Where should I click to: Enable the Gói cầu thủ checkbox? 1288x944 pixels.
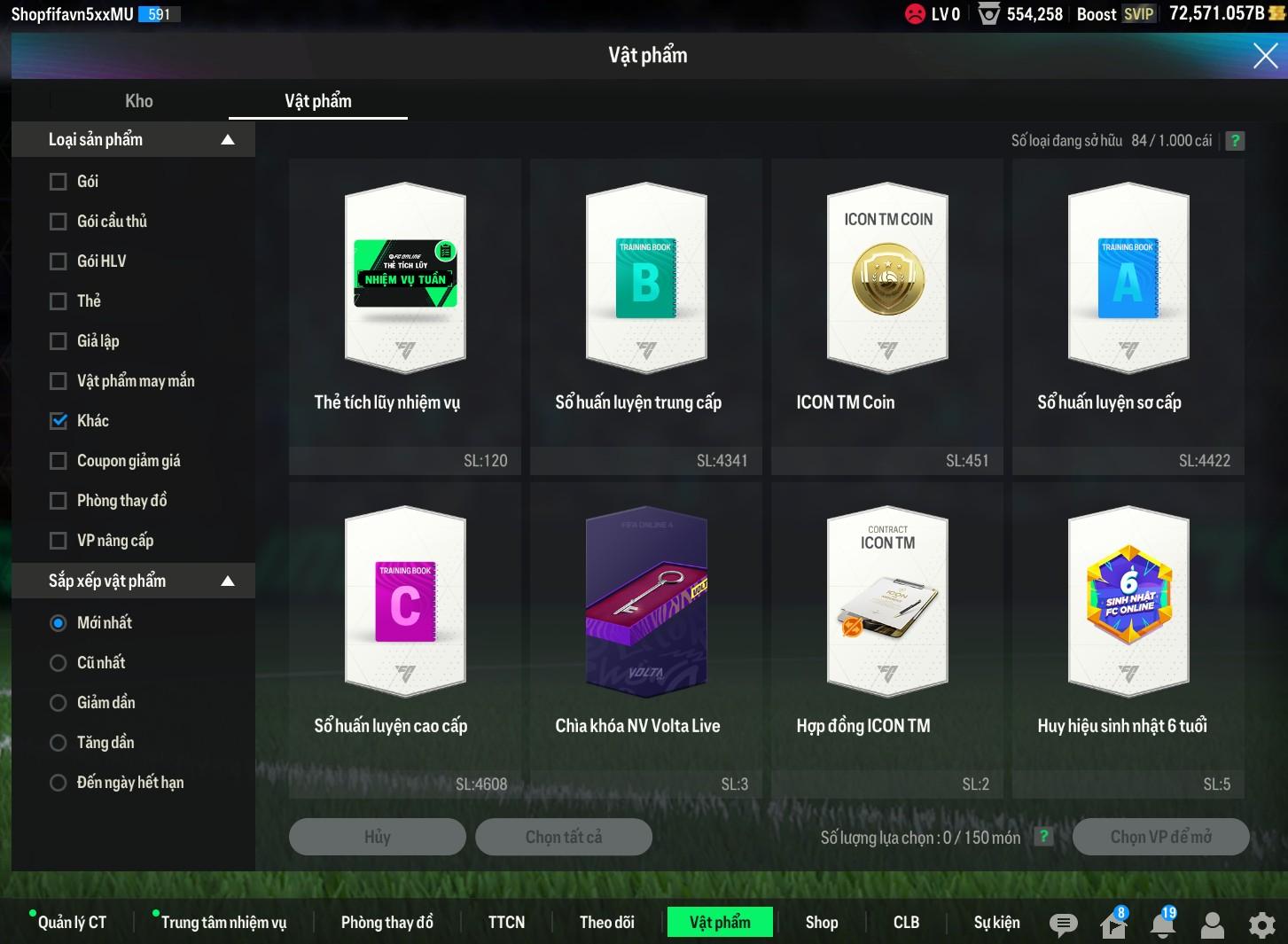click(59, 222)
